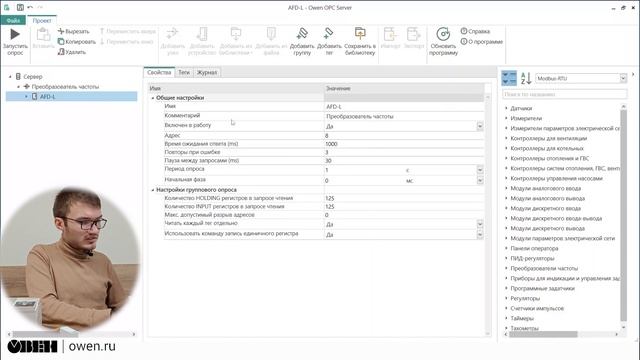Image resolution: width=640 pixels, height=360 pixels.
Task: Toggle categorized view in library panel
Action: (x=509, y=78)
